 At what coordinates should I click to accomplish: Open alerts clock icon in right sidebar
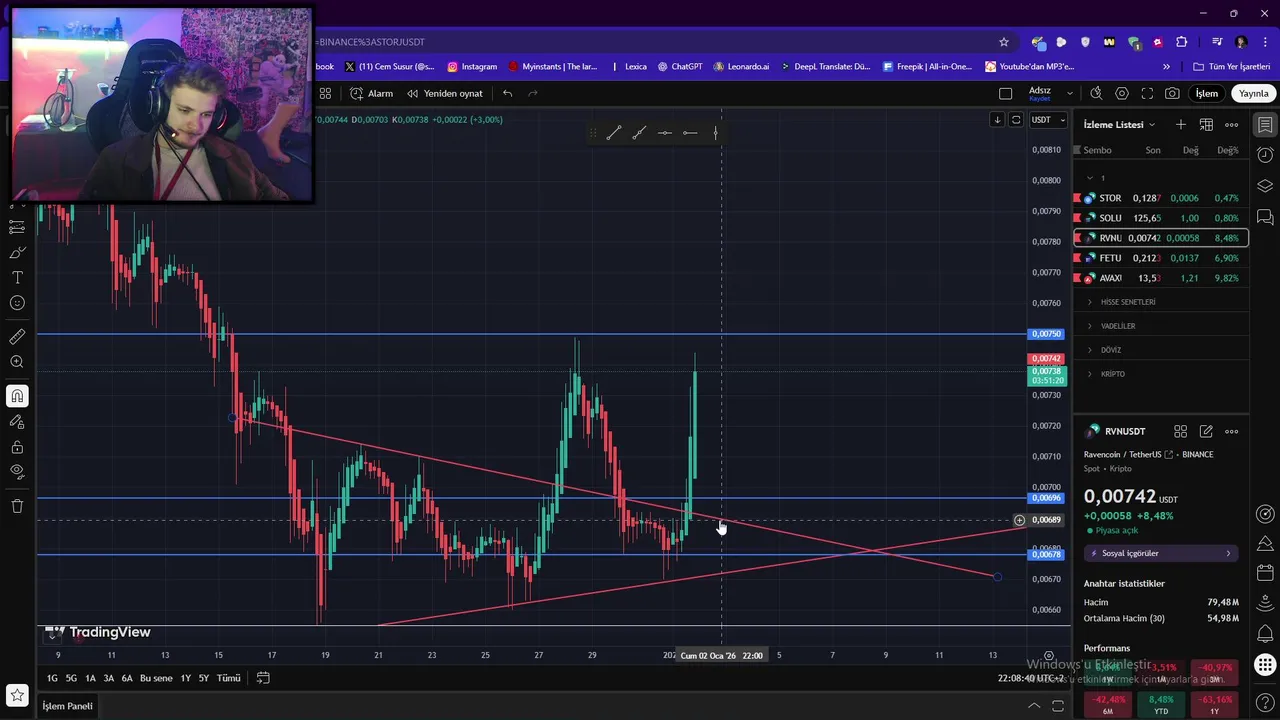pos(1265,155)
